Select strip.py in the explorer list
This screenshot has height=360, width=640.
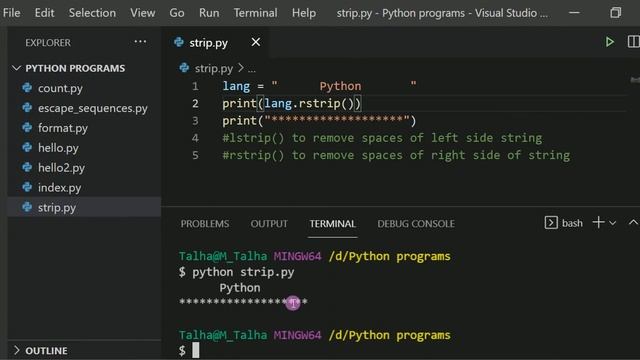57,208
